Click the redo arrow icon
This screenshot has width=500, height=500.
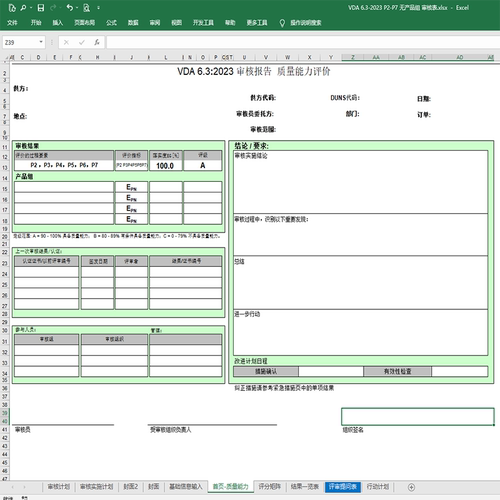(53, 8)
